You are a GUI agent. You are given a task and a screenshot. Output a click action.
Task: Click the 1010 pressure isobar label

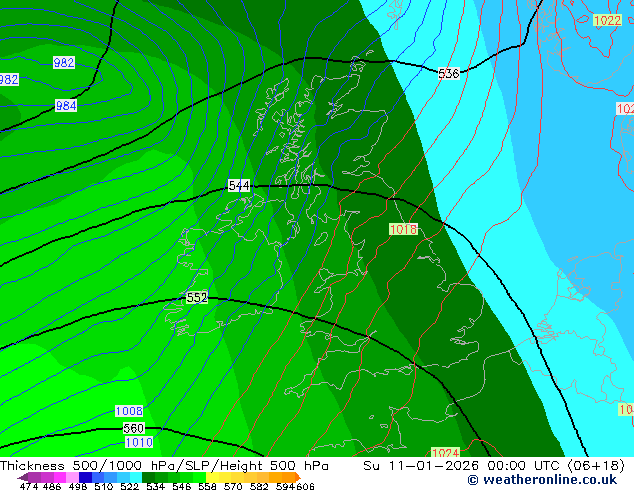[139, 442]
